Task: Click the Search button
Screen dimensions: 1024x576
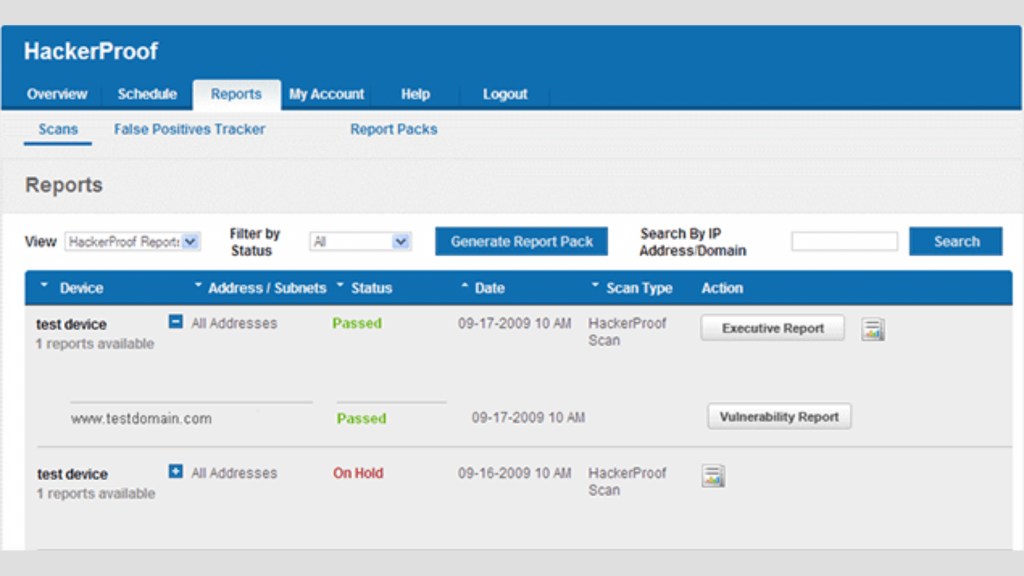Action: pyautogui.click(x=956, y=242)
